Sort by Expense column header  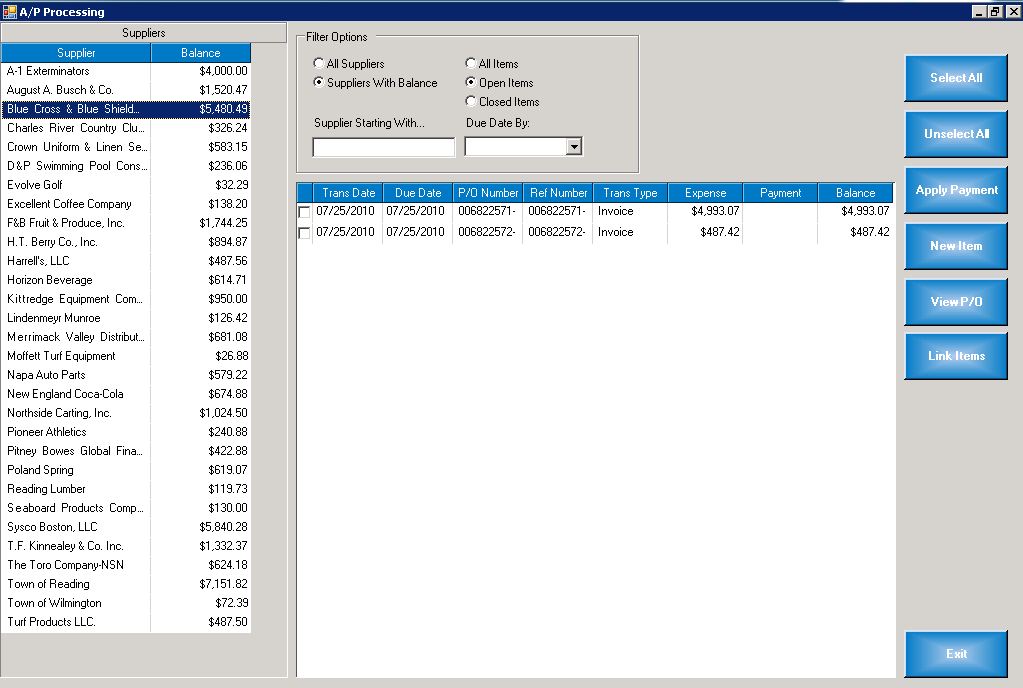(x=705, y=193)
